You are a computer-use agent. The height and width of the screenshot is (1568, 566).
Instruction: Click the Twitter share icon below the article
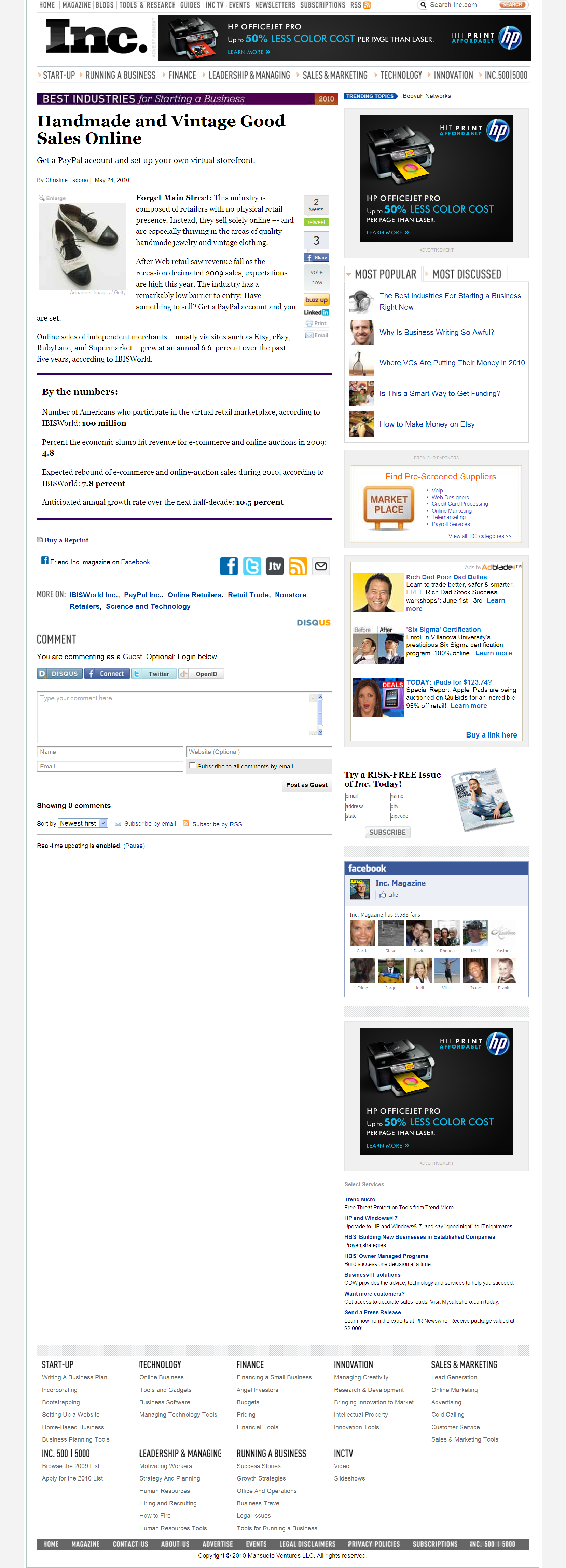pos(252,566)
